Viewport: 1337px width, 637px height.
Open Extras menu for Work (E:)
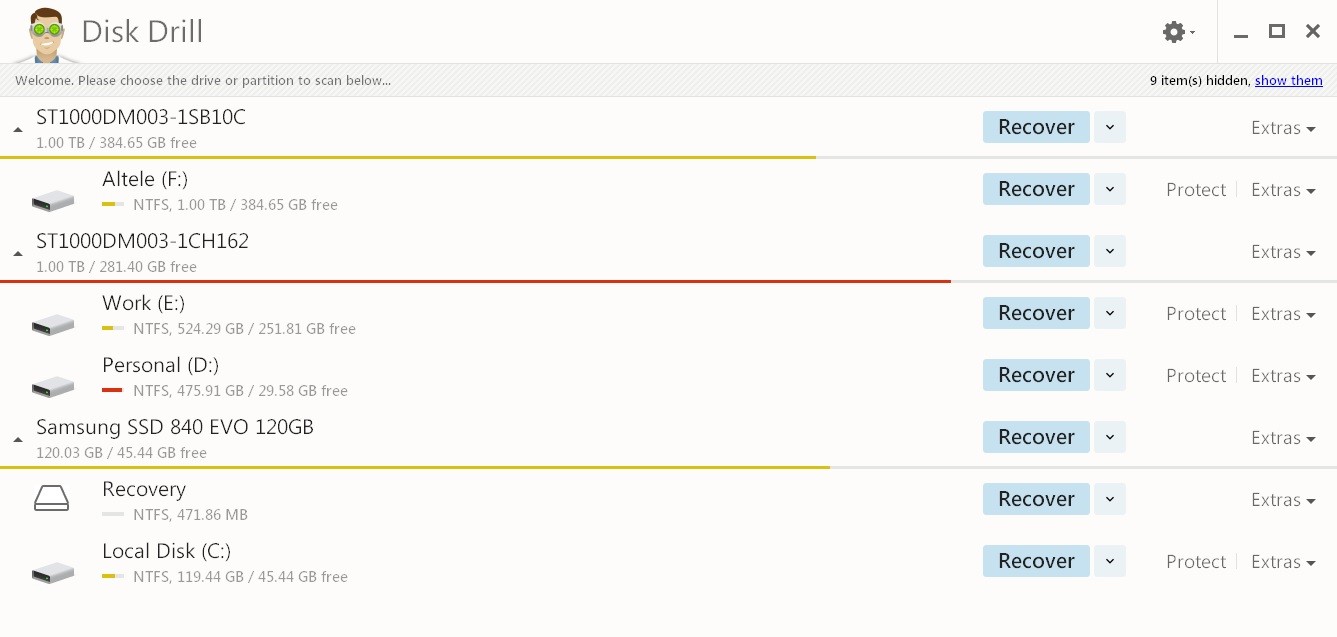tap(1283, 314)
